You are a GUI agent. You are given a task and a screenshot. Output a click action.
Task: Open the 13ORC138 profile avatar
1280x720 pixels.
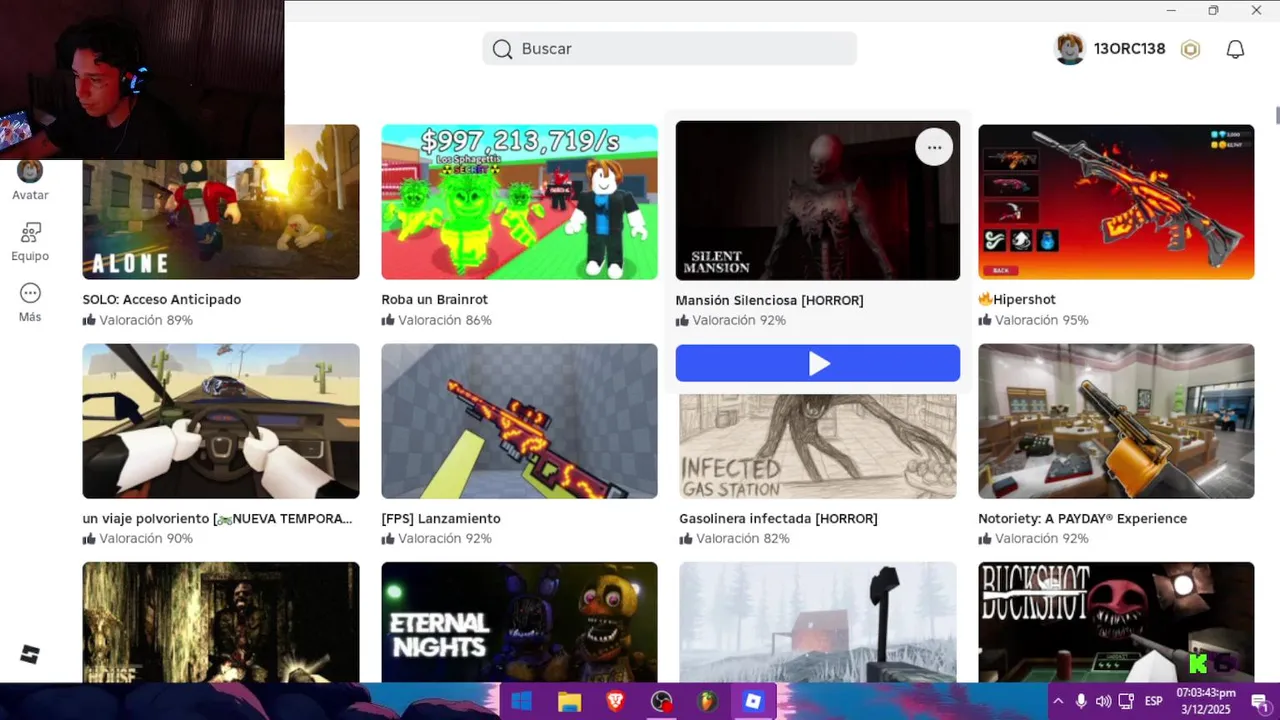[x=1070, y=49]
